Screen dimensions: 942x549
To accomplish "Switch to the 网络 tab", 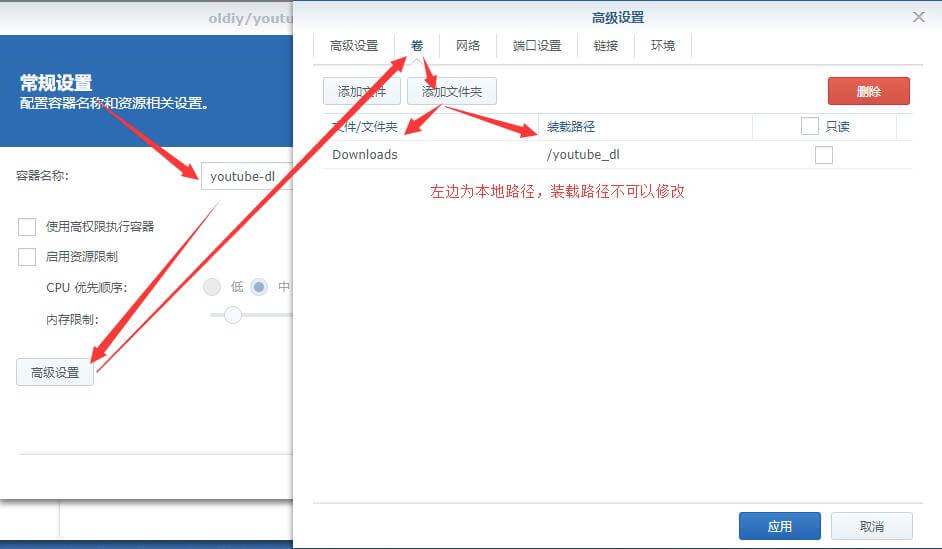I will pos(468,46).
